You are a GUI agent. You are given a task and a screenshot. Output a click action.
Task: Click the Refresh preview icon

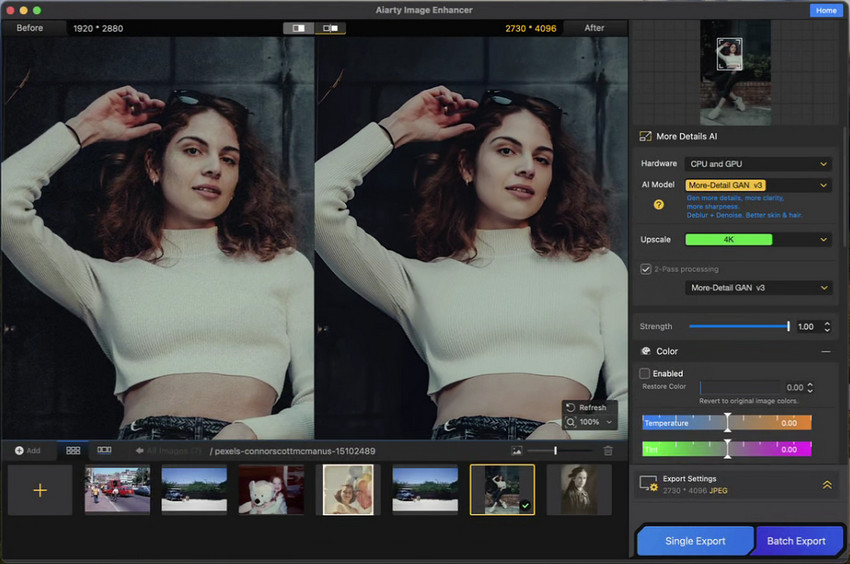click(570, 407)
